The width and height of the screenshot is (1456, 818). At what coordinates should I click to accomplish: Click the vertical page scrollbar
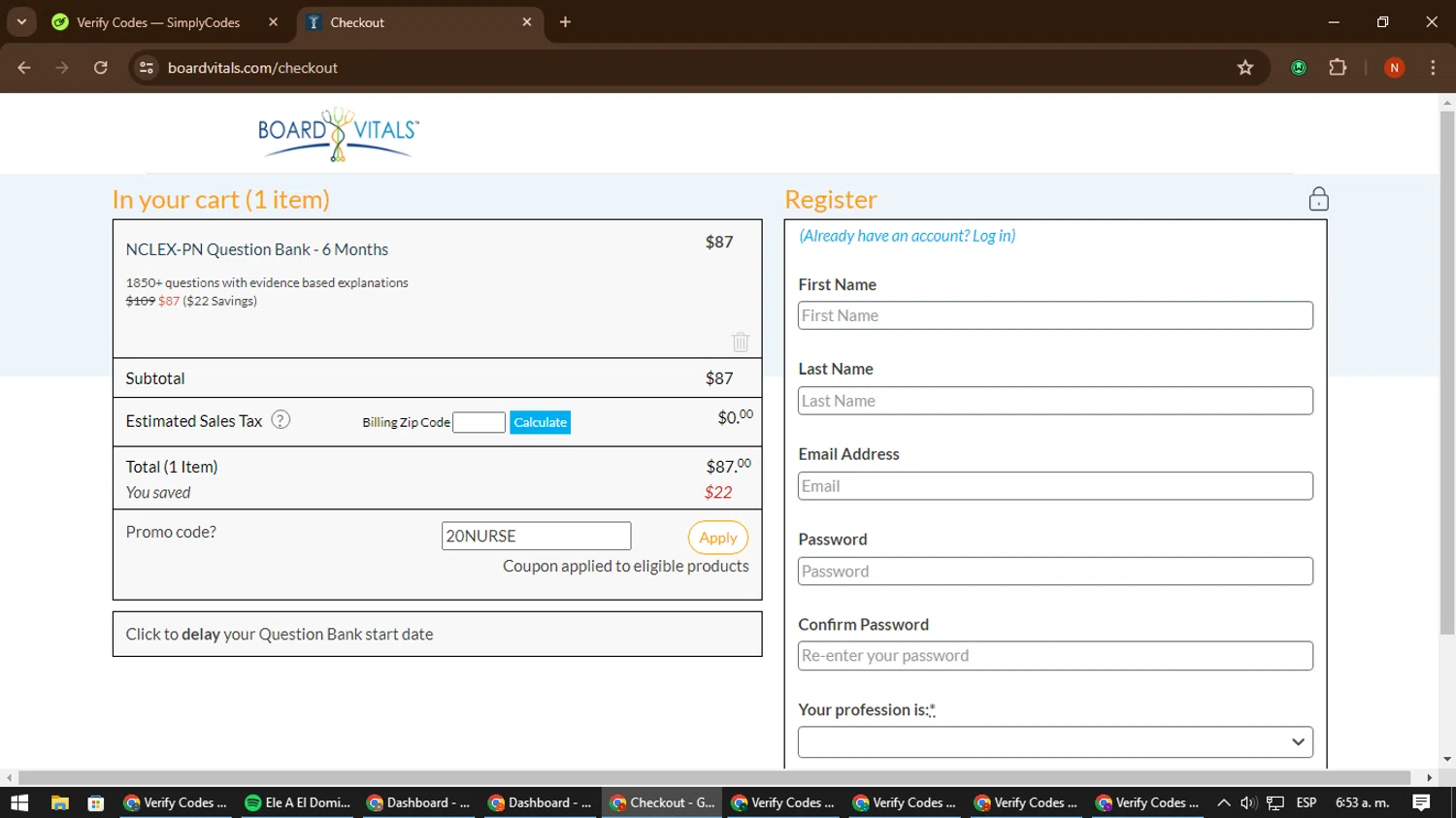pyautogui.click(x=1447, y=373)
